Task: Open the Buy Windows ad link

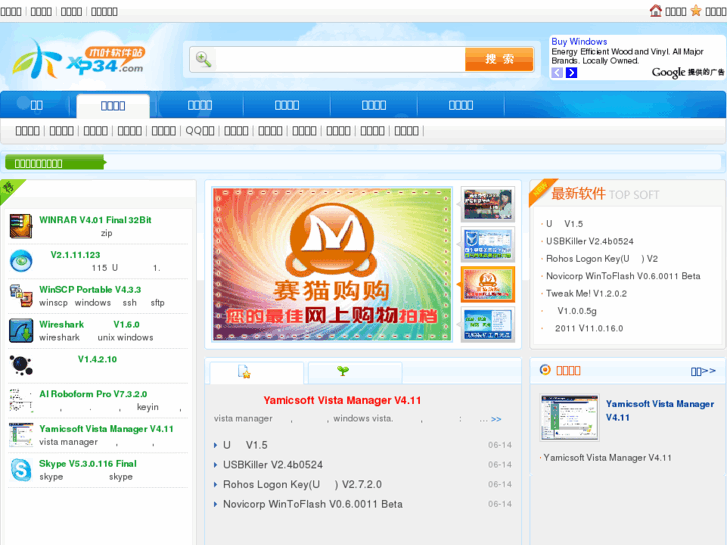Action: click(579, 41)
